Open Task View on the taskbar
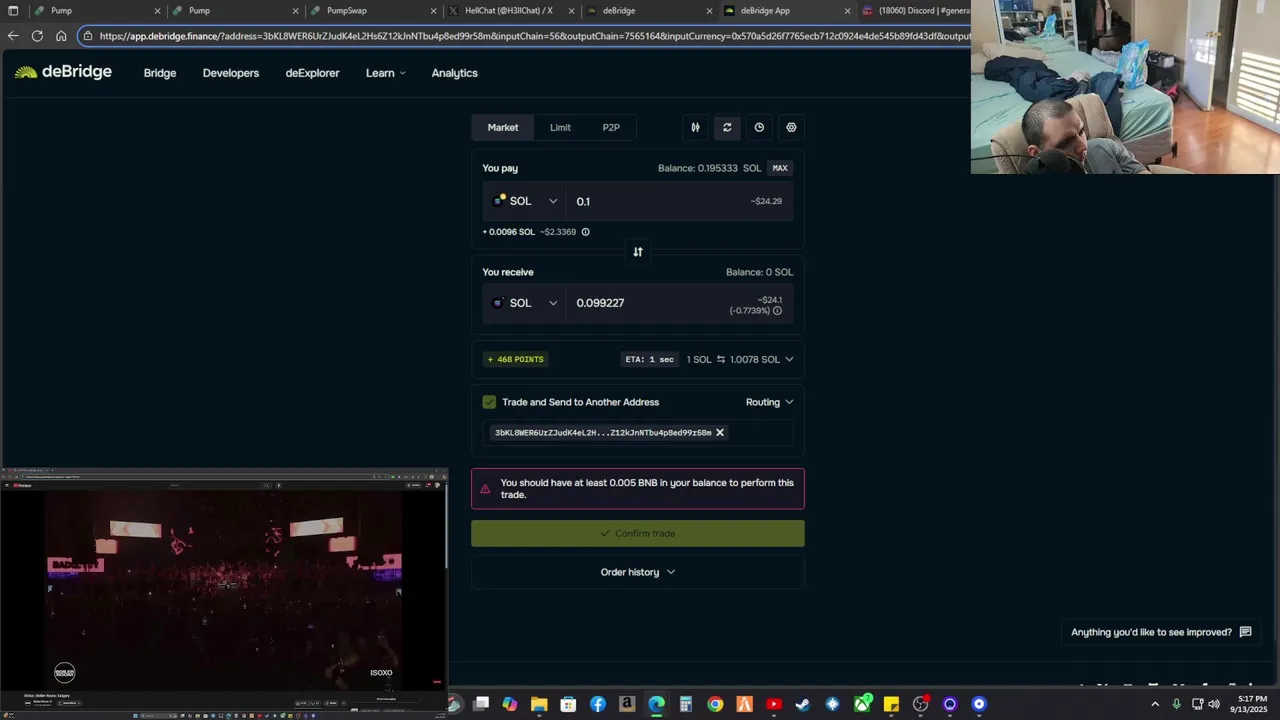 pos(481,704)
